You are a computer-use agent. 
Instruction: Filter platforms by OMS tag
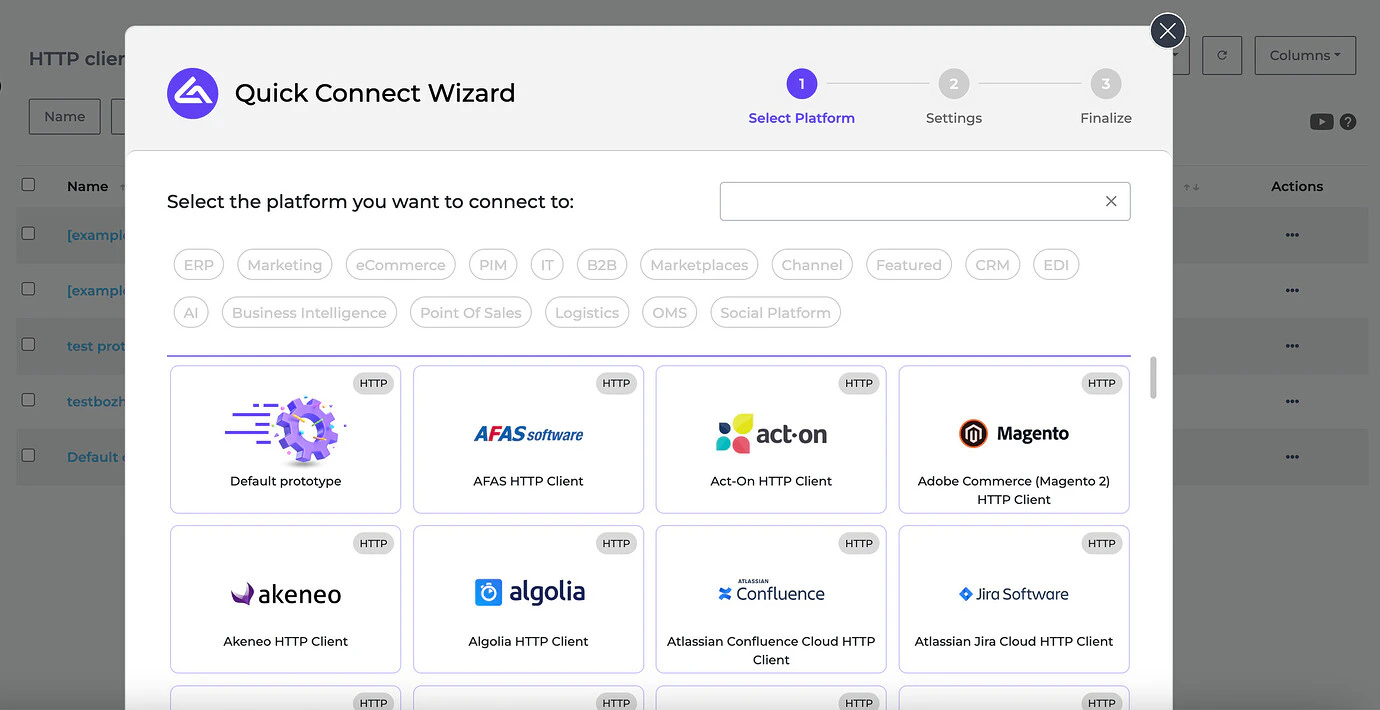(x=669, y=313)
